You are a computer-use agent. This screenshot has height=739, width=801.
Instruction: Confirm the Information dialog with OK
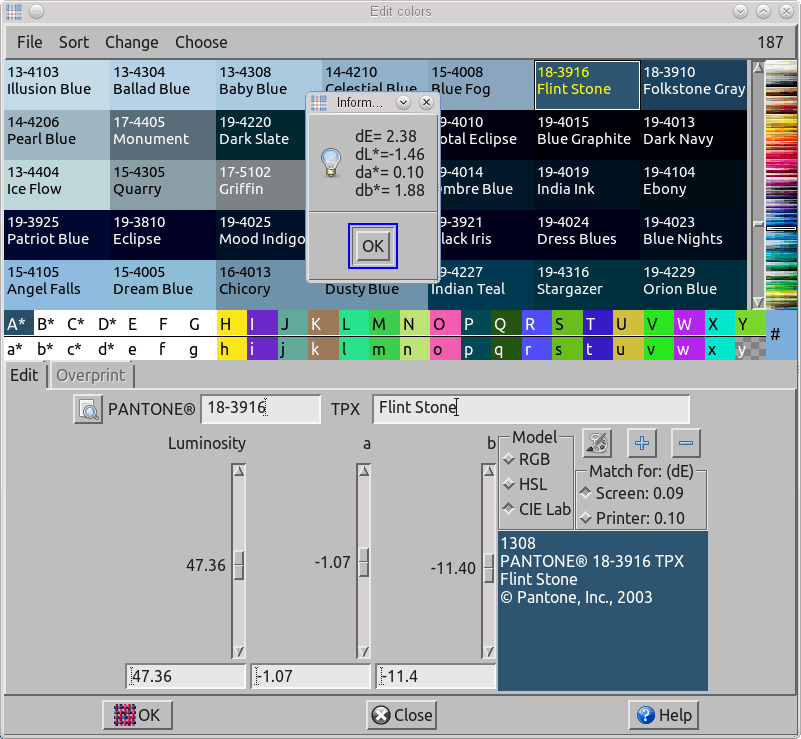tap(373, 246)
